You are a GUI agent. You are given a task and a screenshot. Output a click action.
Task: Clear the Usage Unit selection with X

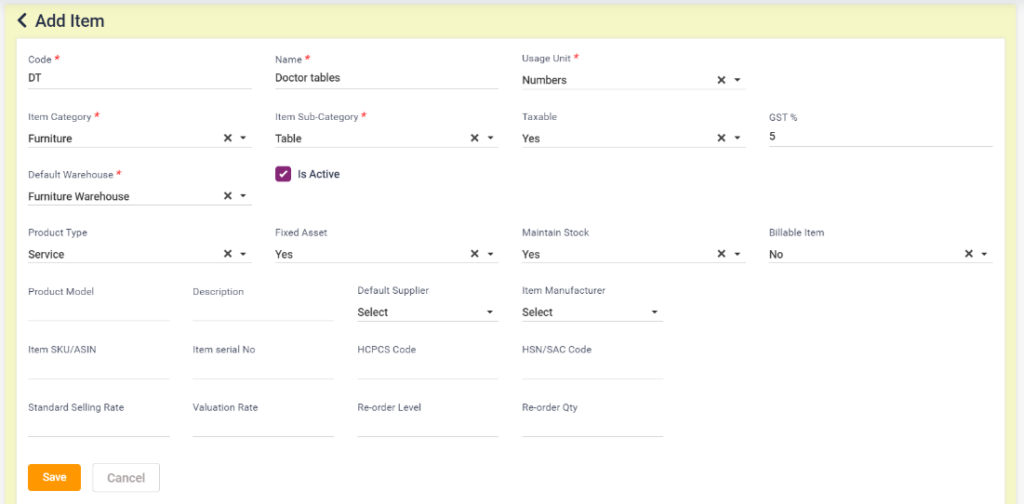(x=721, y=80)
